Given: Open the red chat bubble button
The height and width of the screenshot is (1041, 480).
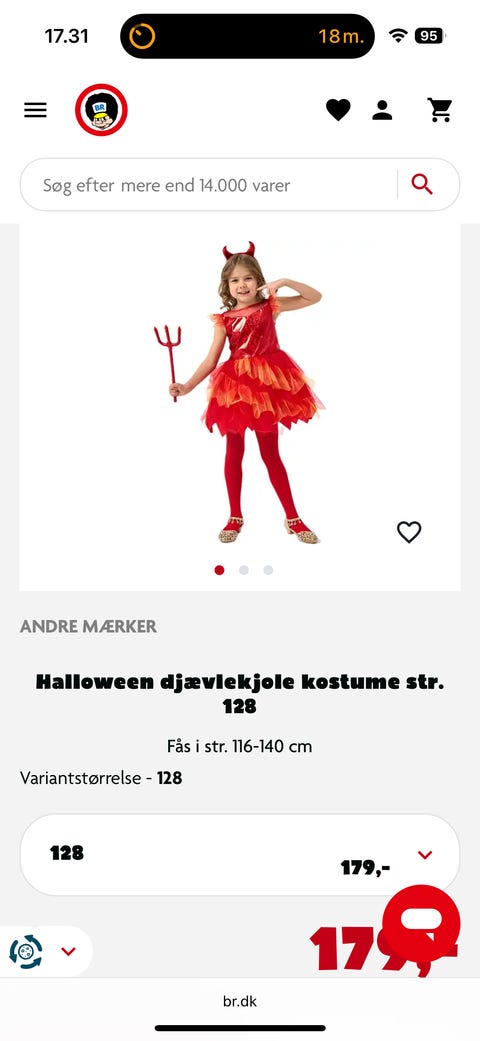Looking at the screenshot, I should [421, 923].
